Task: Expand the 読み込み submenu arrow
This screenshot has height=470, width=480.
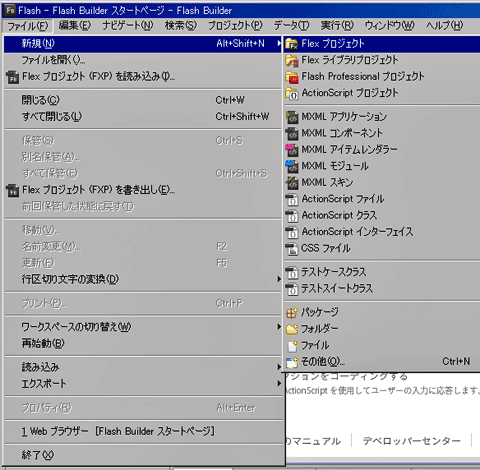Action: [279, 367]
